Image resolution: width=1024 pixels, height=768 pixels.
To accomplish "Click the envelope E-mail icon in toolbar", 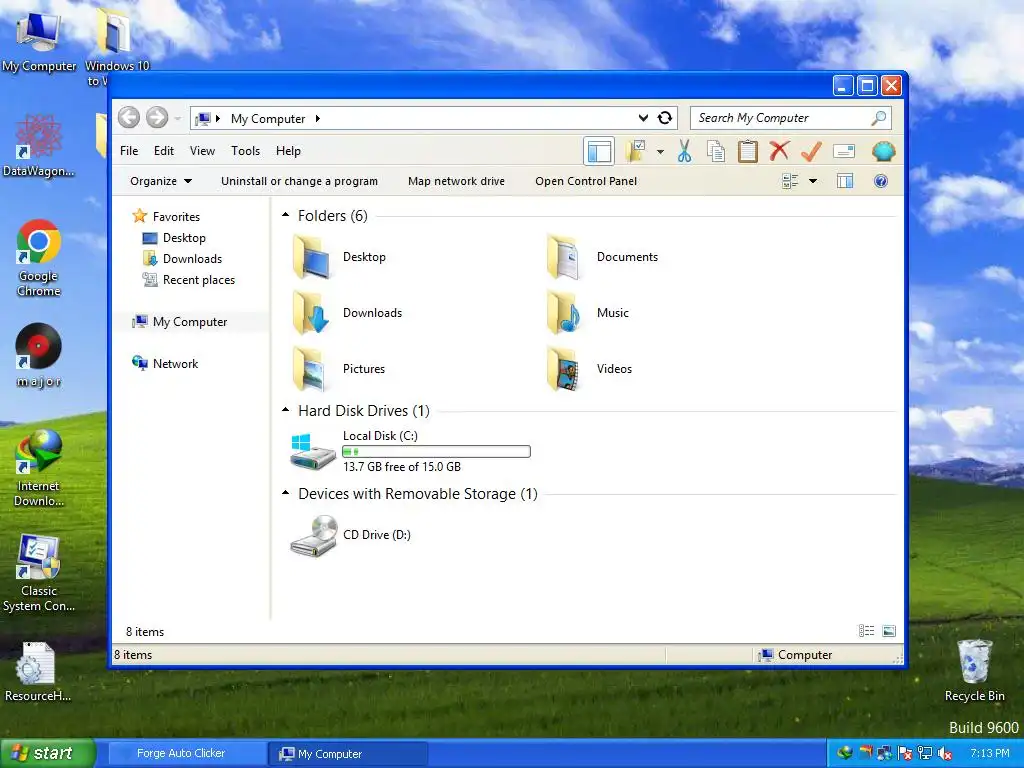I will (844, 152).
